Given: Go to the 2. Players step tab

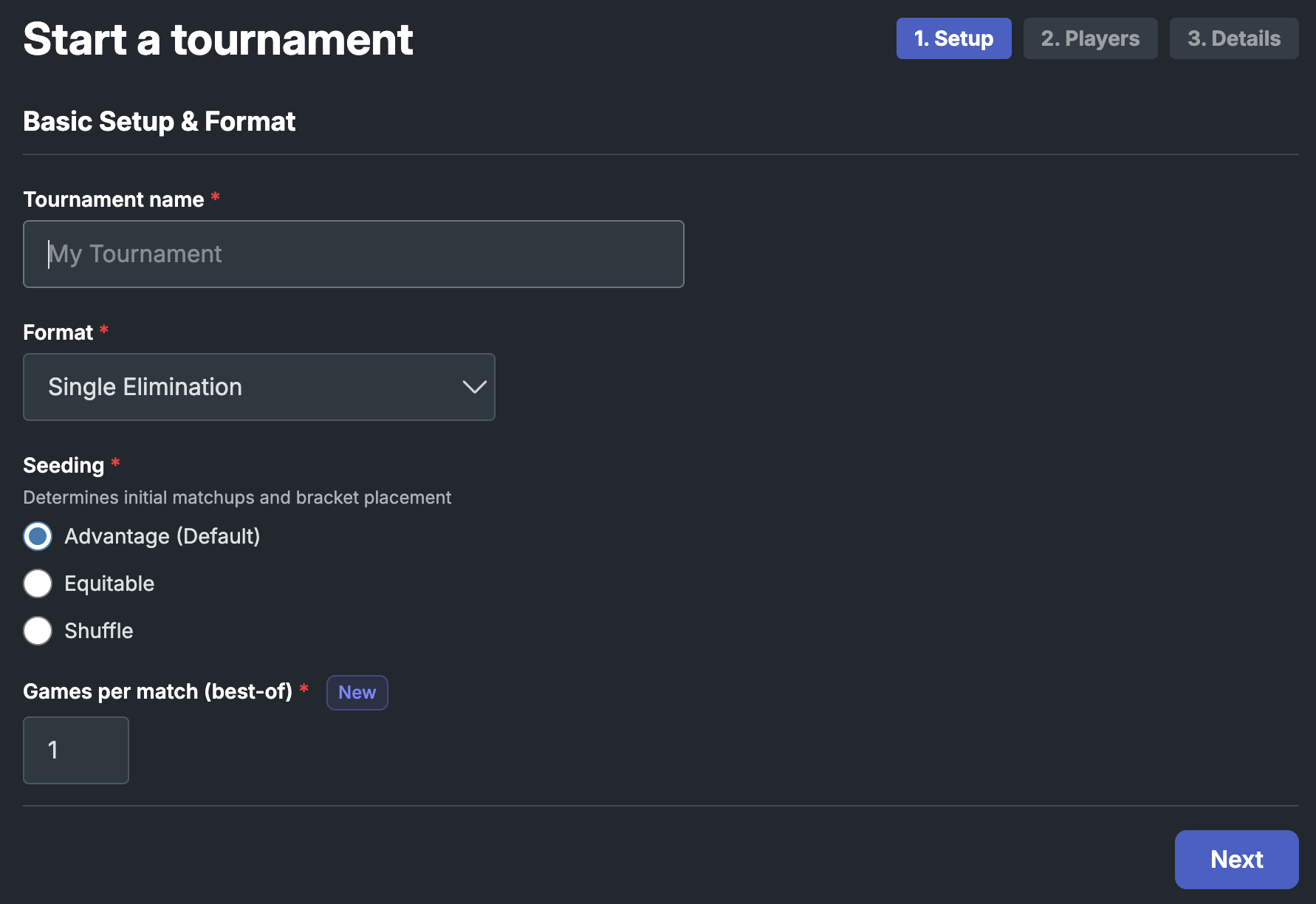Looking at the screenshot, I should coord(1090,38).
